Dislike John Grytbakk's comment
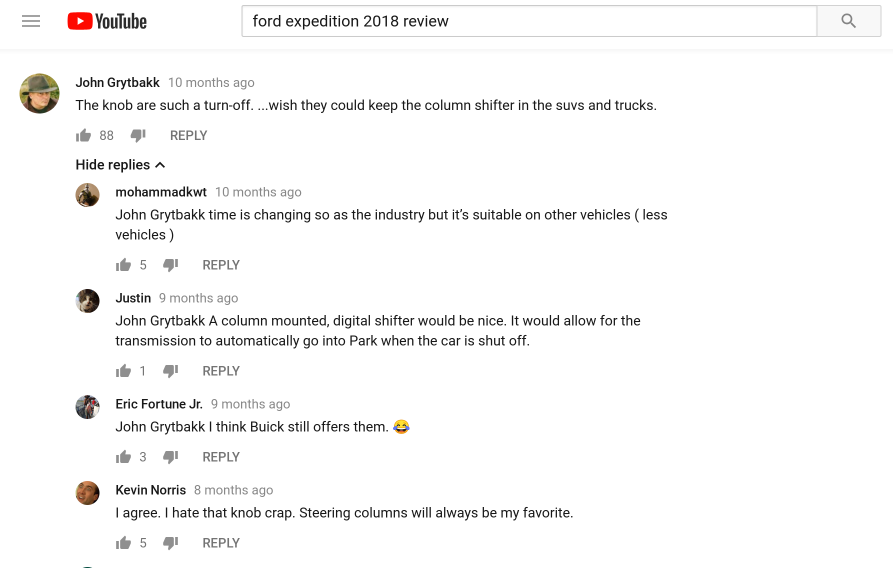The image size is (893, 568). (138, 135)
